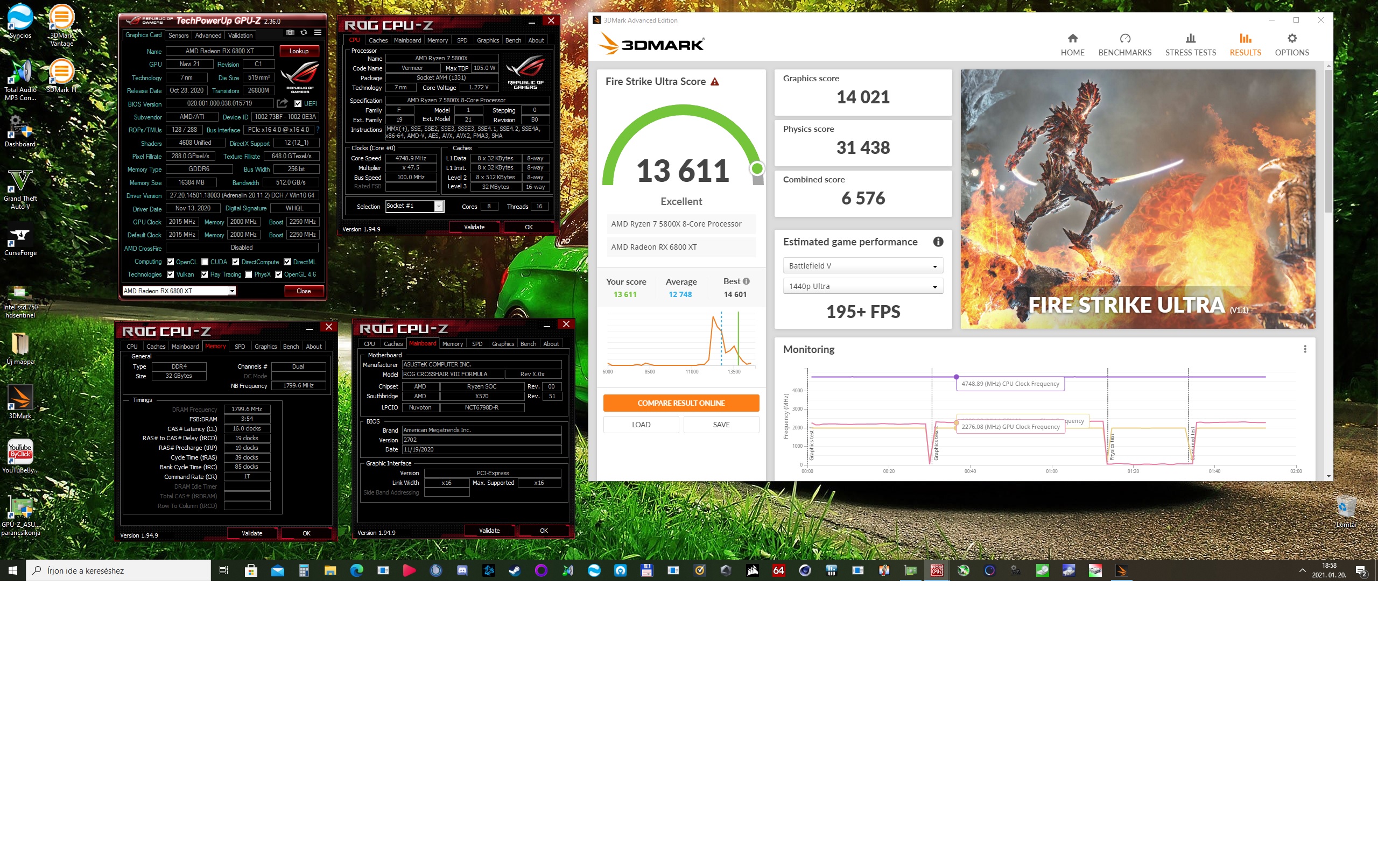This screenshot has width=1378, height=868.
Task: Open STRESS TESTS in 3DMark
Action: click(1190, 45)
